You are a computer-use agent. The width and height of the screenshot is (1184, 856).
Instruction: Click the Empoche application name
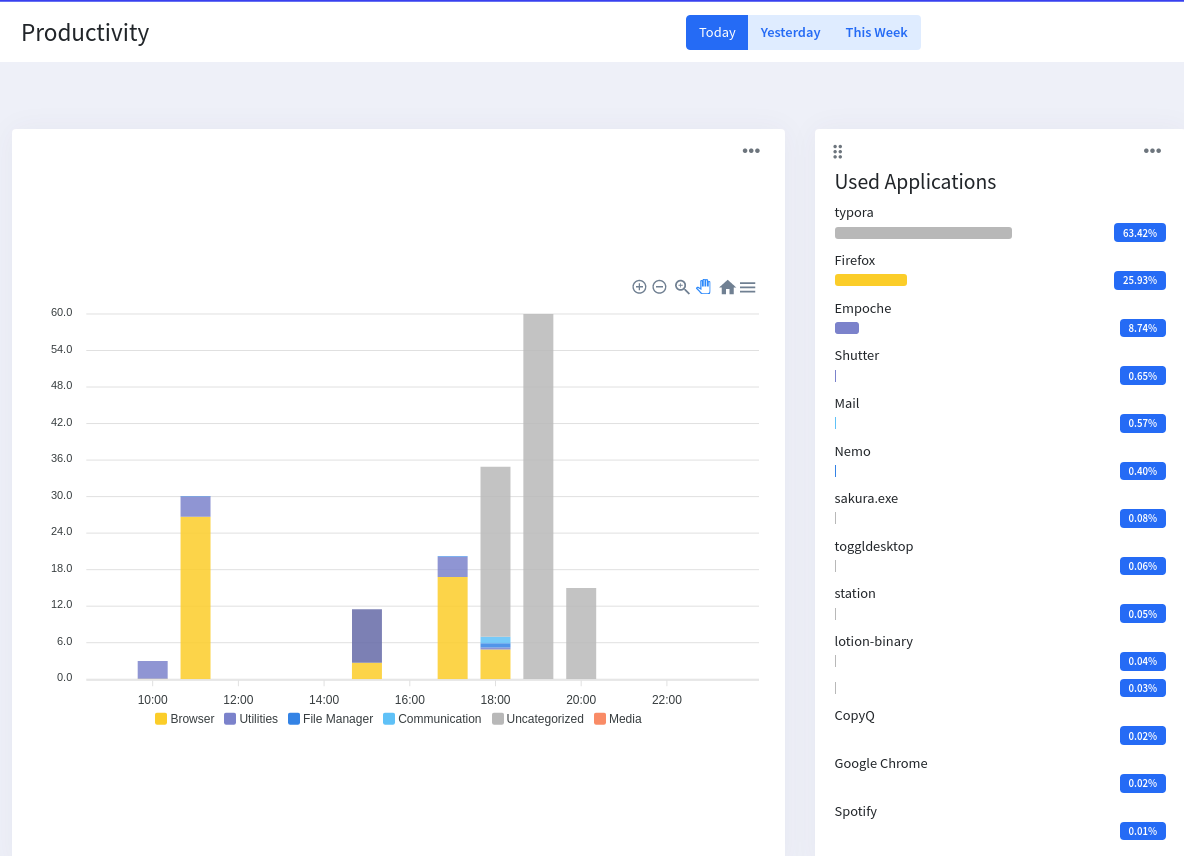(x=862, y=309)
